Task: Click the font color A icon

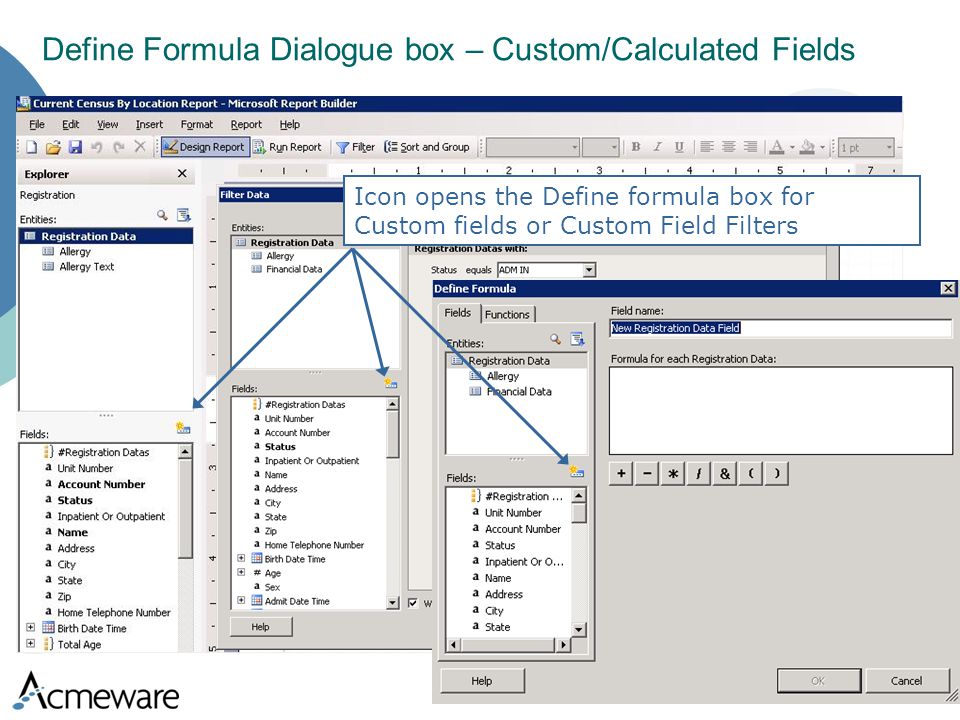Action: 777,147
